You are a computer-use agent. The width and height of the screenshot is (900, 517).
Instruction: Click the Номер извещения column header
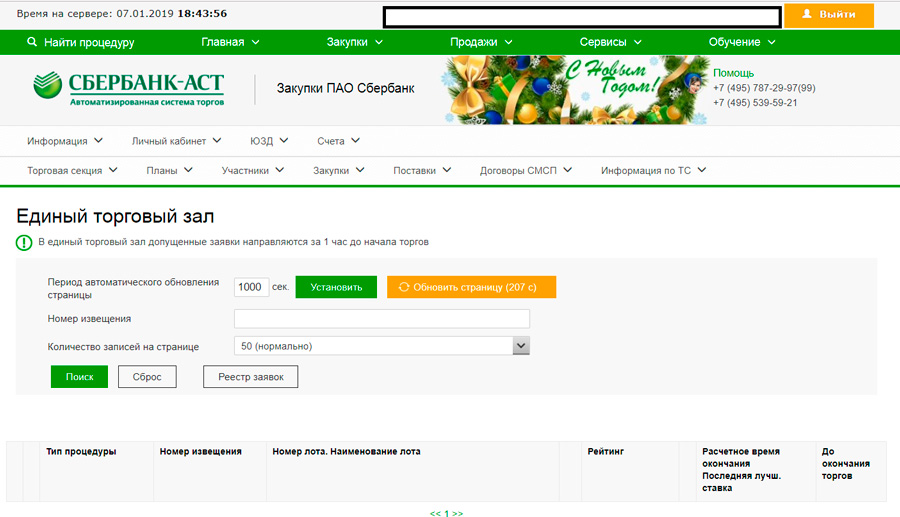(x=200, y=452)
